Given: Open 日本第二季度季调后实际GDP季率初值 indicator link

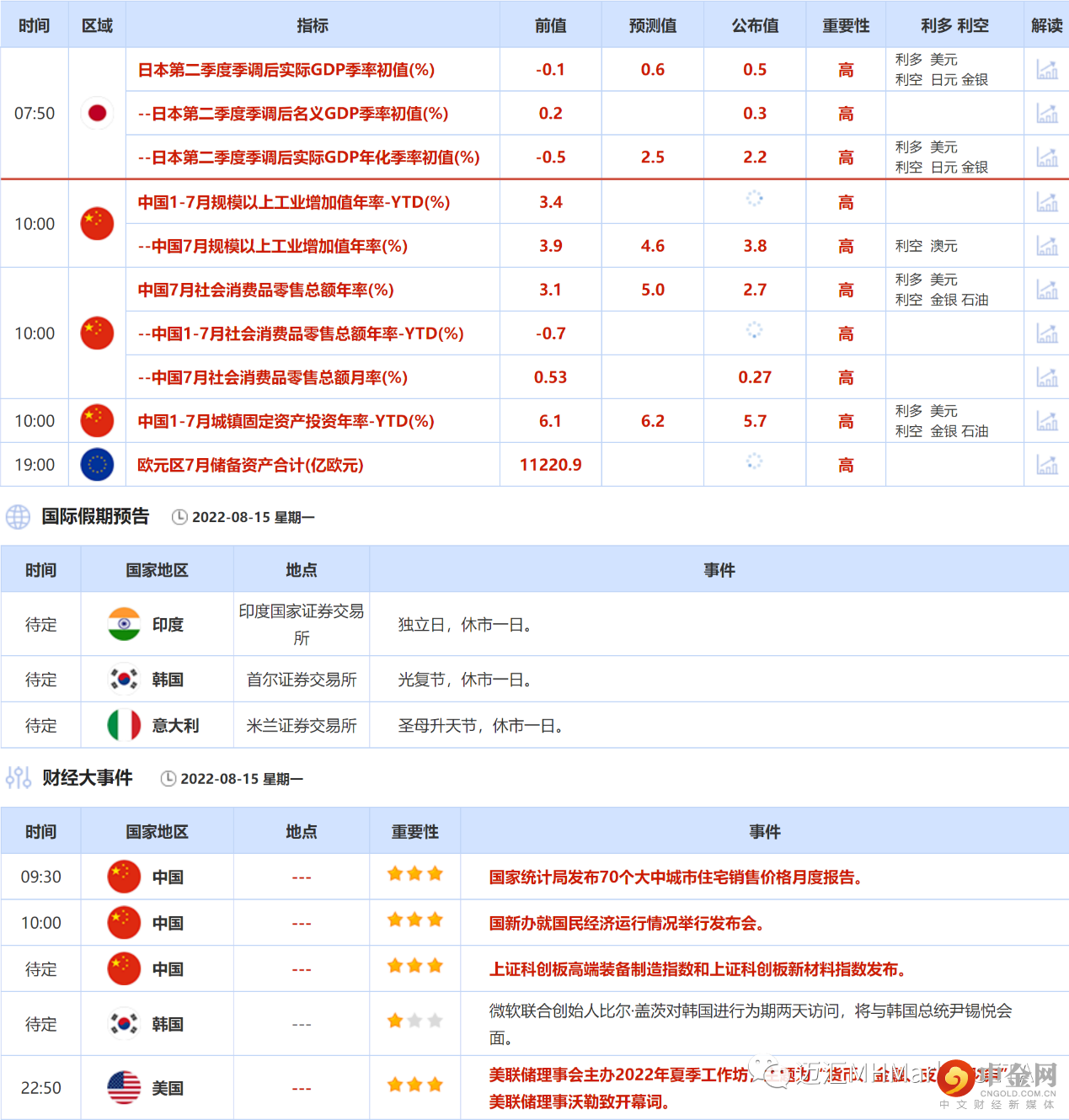Looking at the screenshot, I should click(x=286, y=70).
